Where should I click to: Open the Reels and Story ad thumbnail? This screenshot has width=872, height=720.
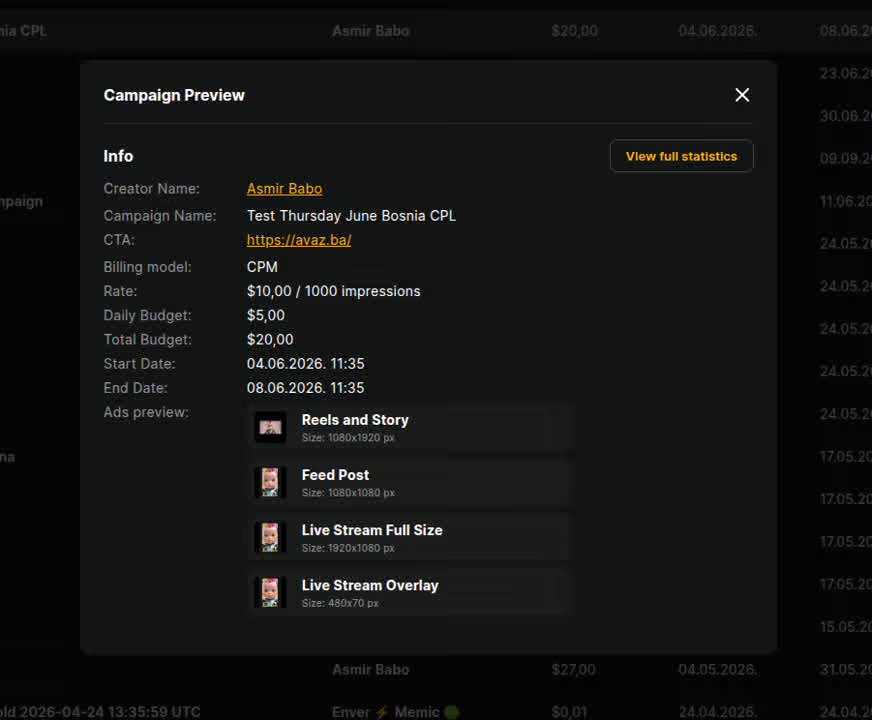[x=270, y=428]
